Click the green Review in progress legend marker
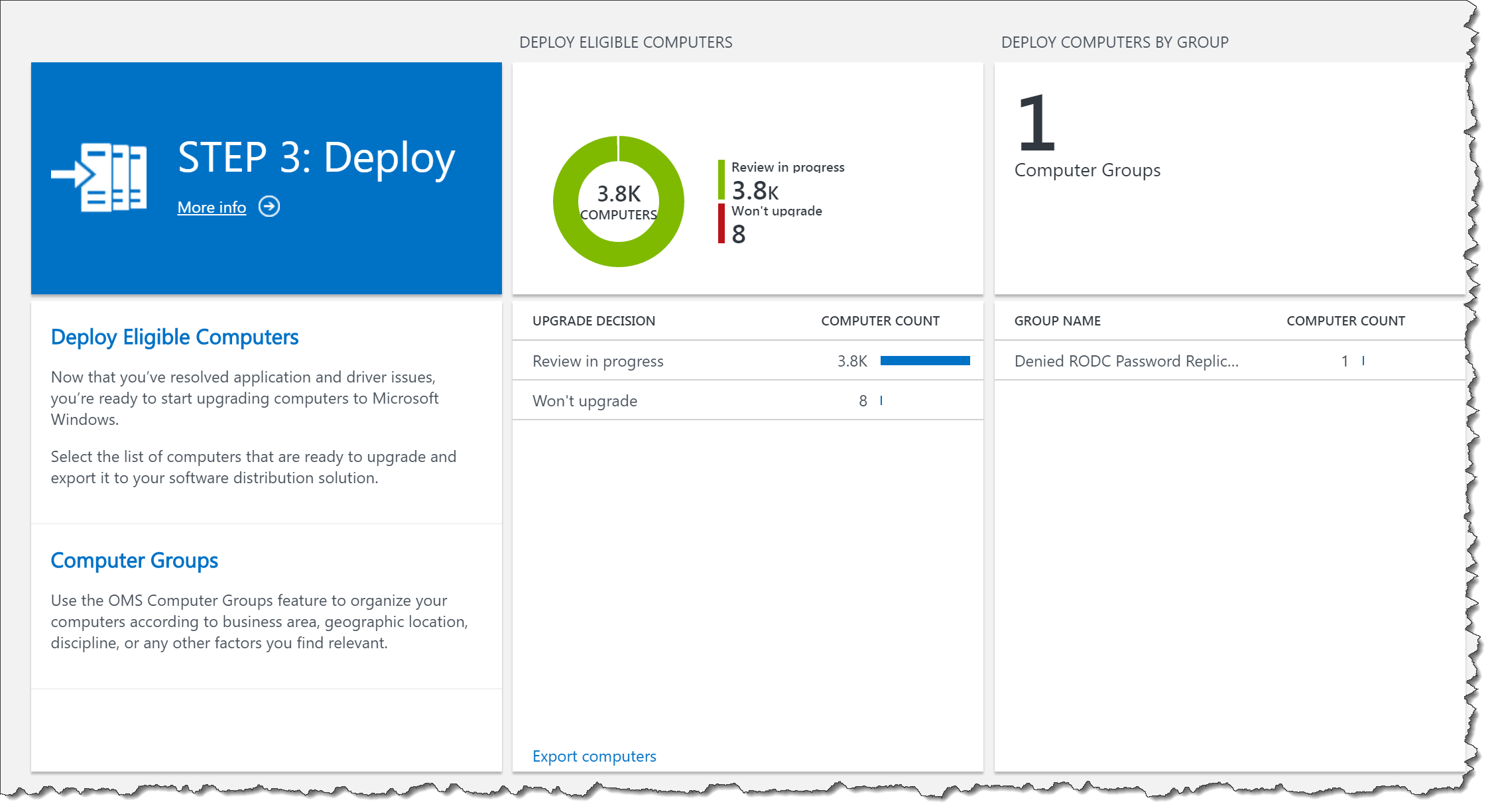The width and height of the screenshot is (1494, 812). (721, 179)
